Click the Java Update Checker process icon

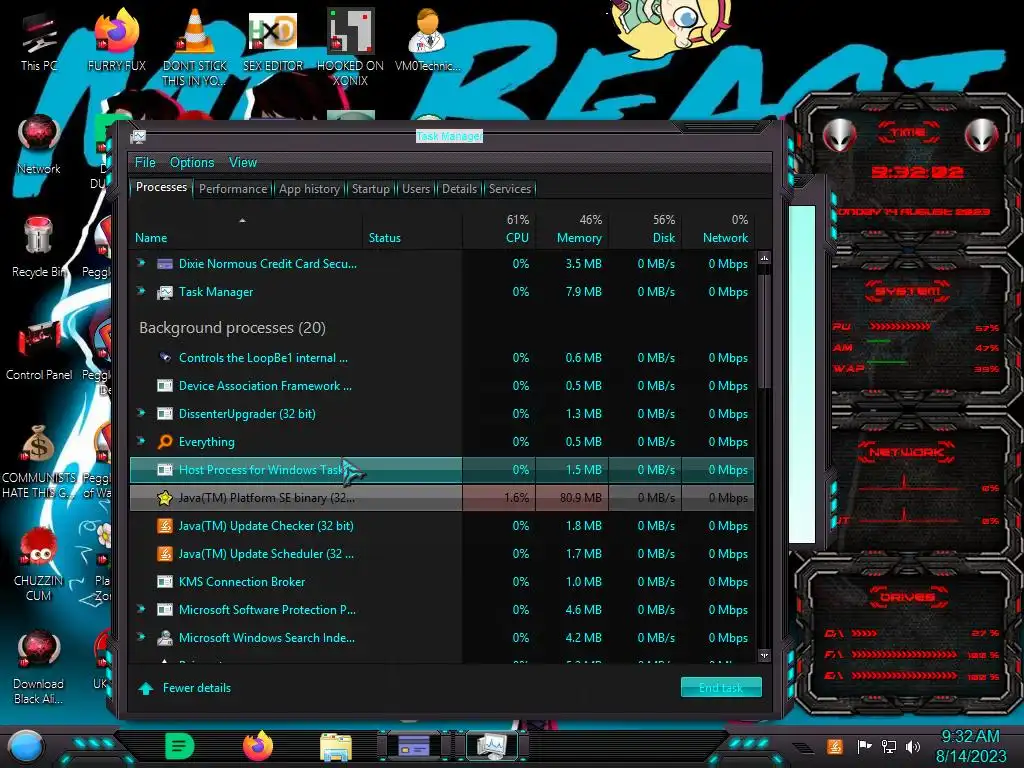(x=165, y=526)
